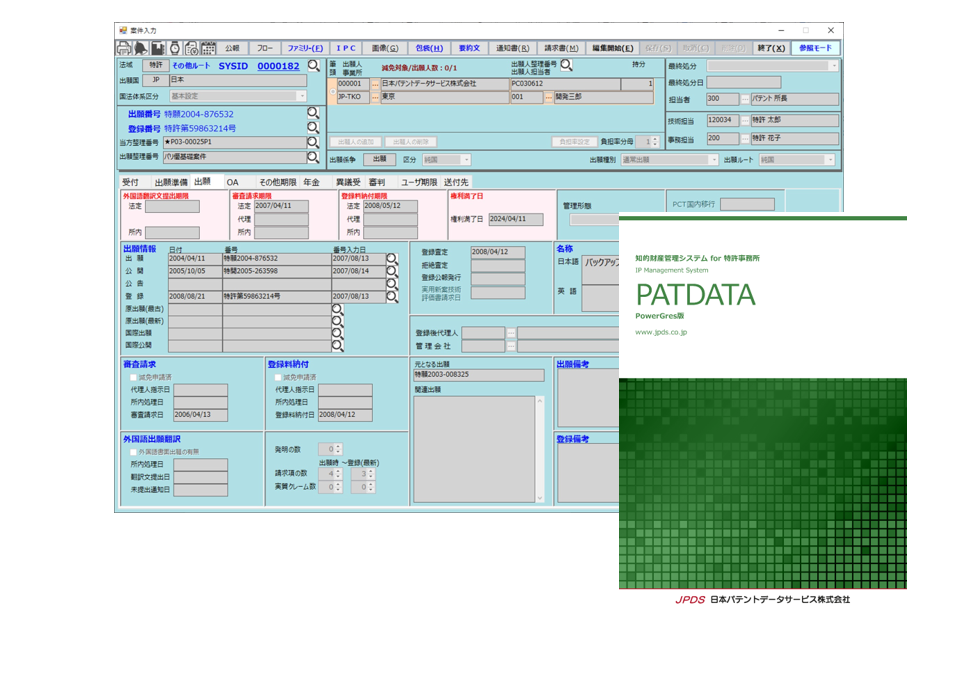
Task: Switch to the 年金 tab
Action: click(x=312, y=182)
